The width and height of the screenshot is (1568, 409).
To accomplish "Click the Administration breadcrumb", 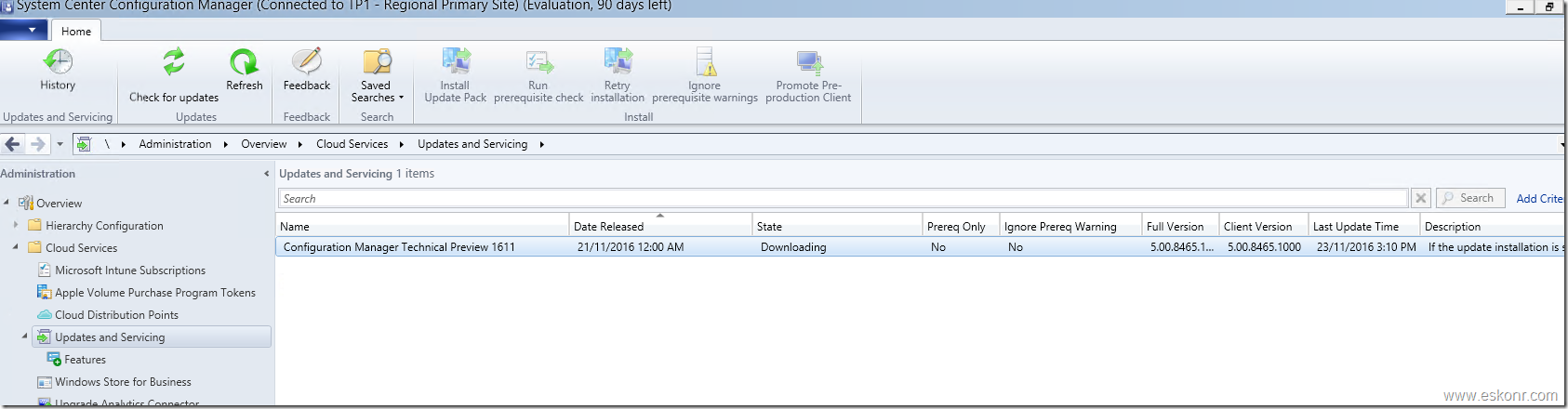I will coord(176,144).
